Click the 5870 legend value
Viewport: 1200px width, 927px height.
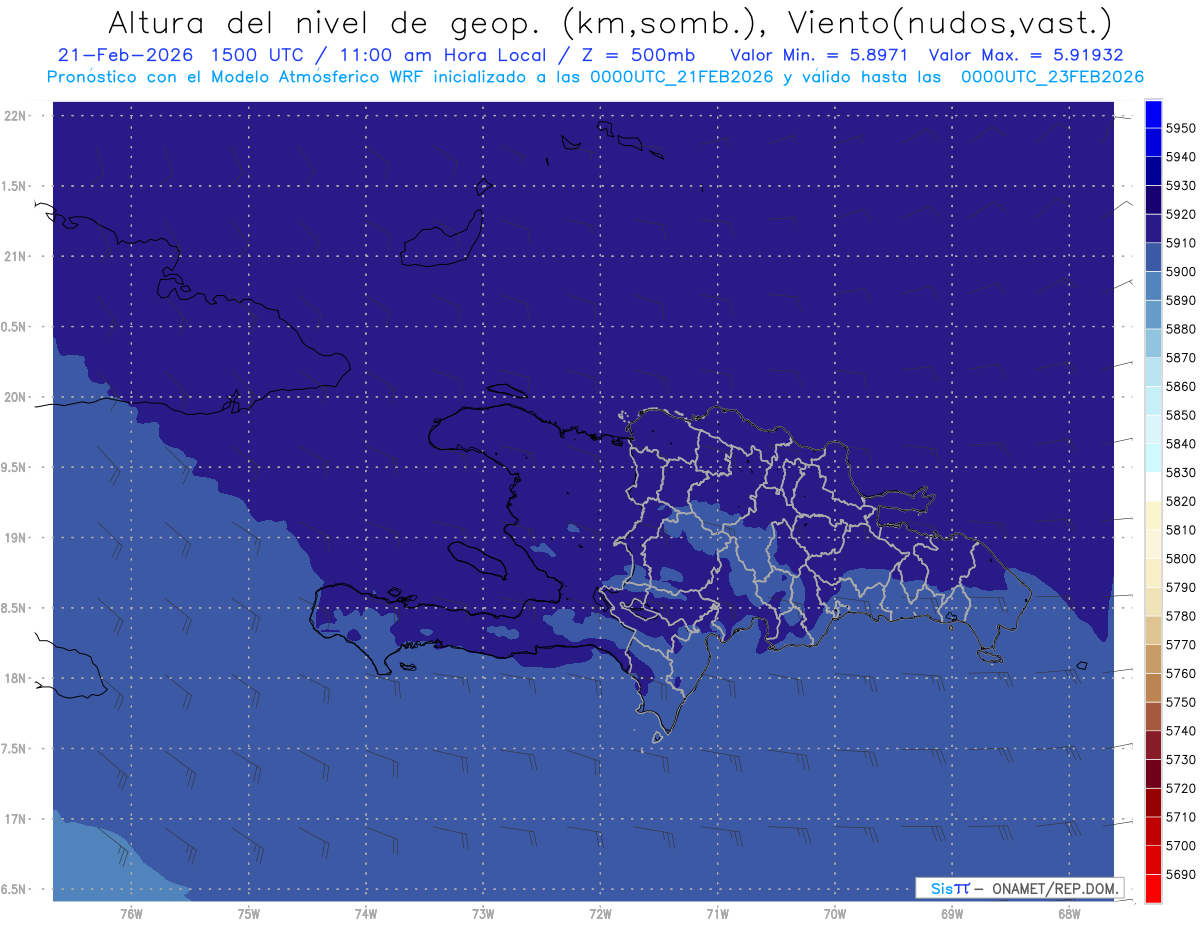1181,358
